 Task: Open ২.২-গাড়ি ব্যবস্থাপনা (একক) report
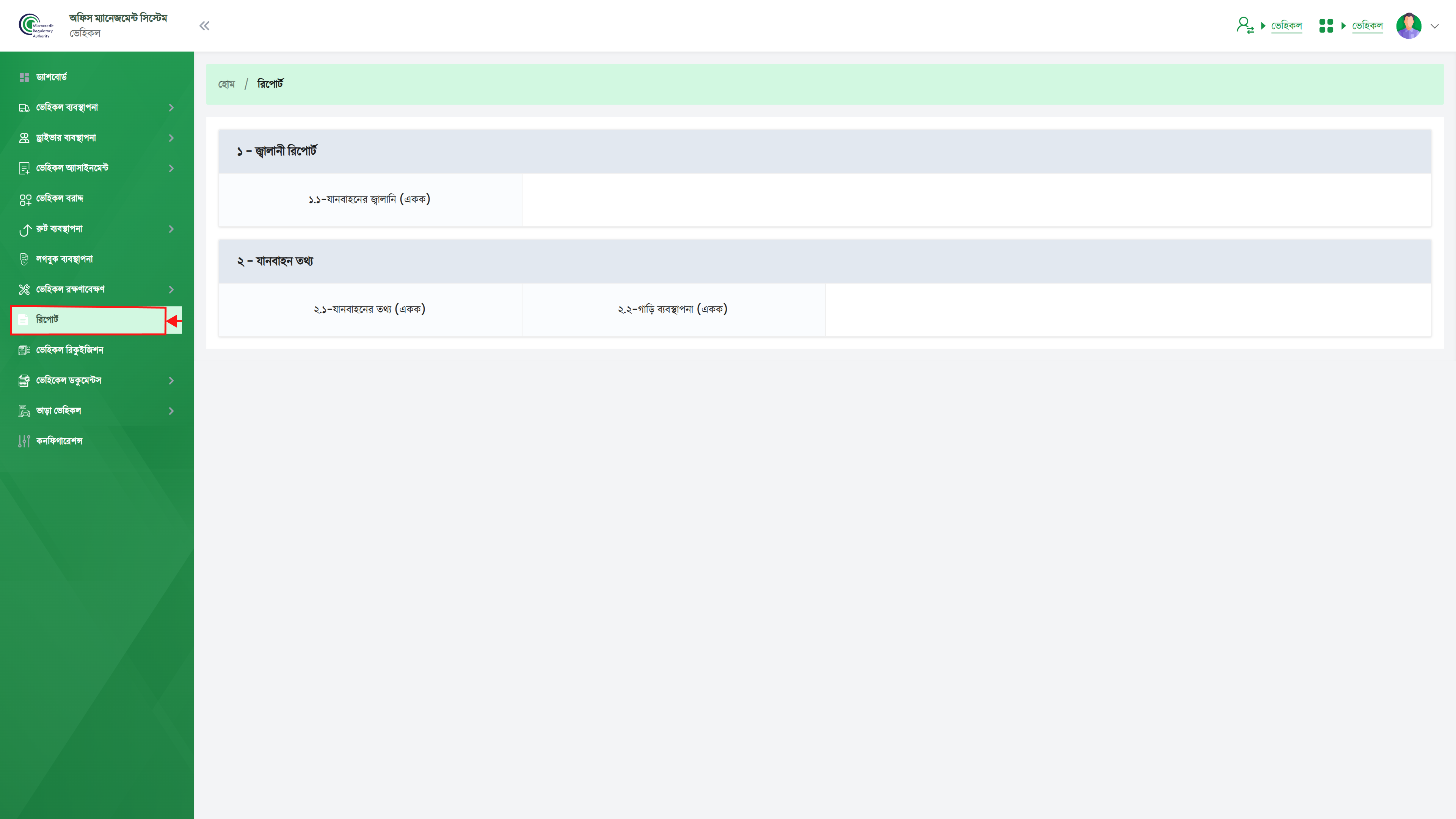[673, 309]
